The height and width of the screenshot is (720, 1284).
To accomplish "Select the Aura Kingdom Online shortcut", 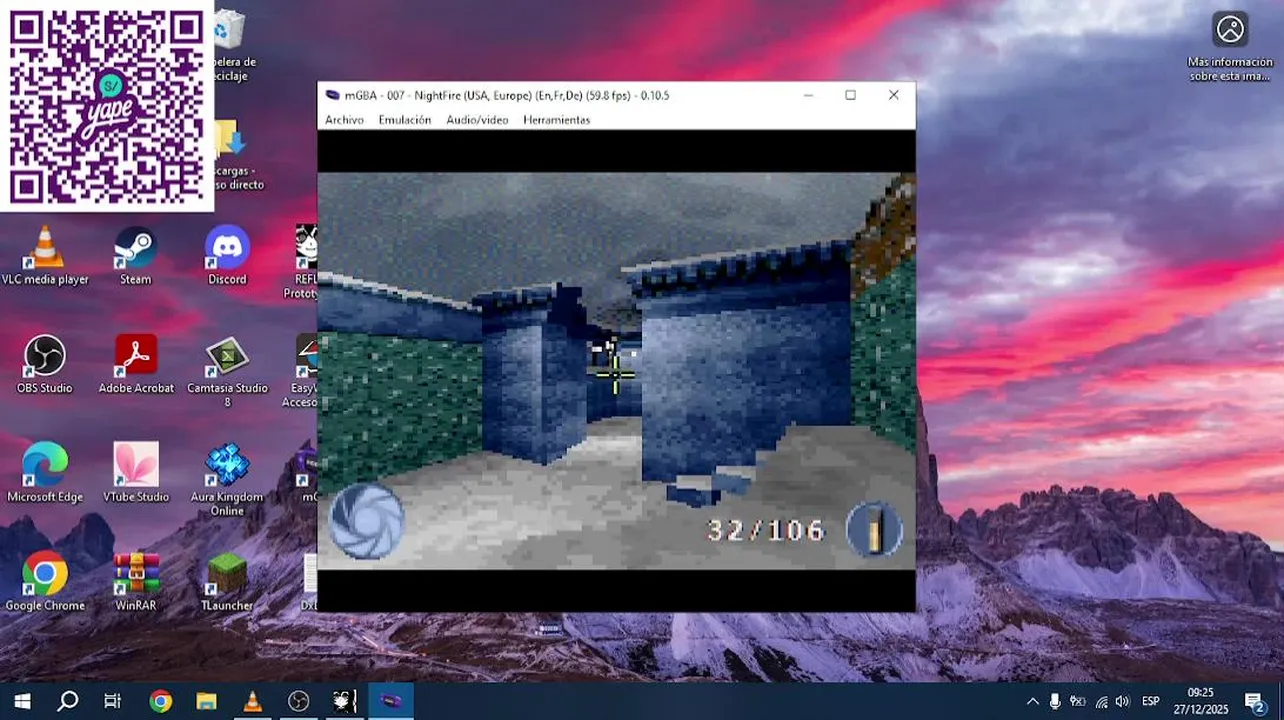I will (227, 480).
